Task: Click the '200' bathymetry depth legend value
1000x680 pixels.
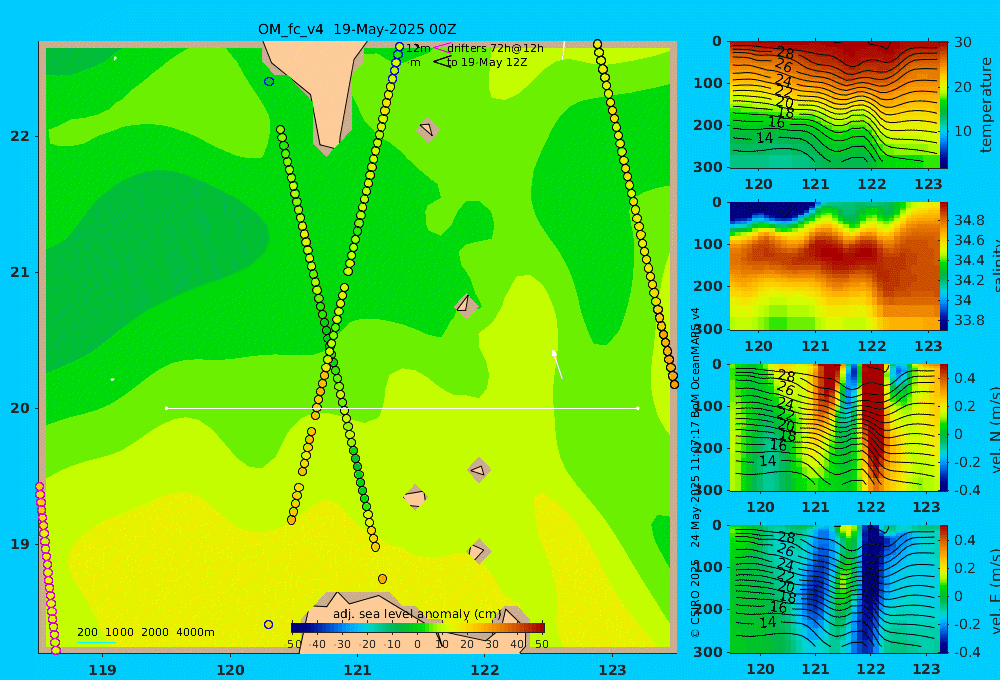Action: (x=87, y=632)
